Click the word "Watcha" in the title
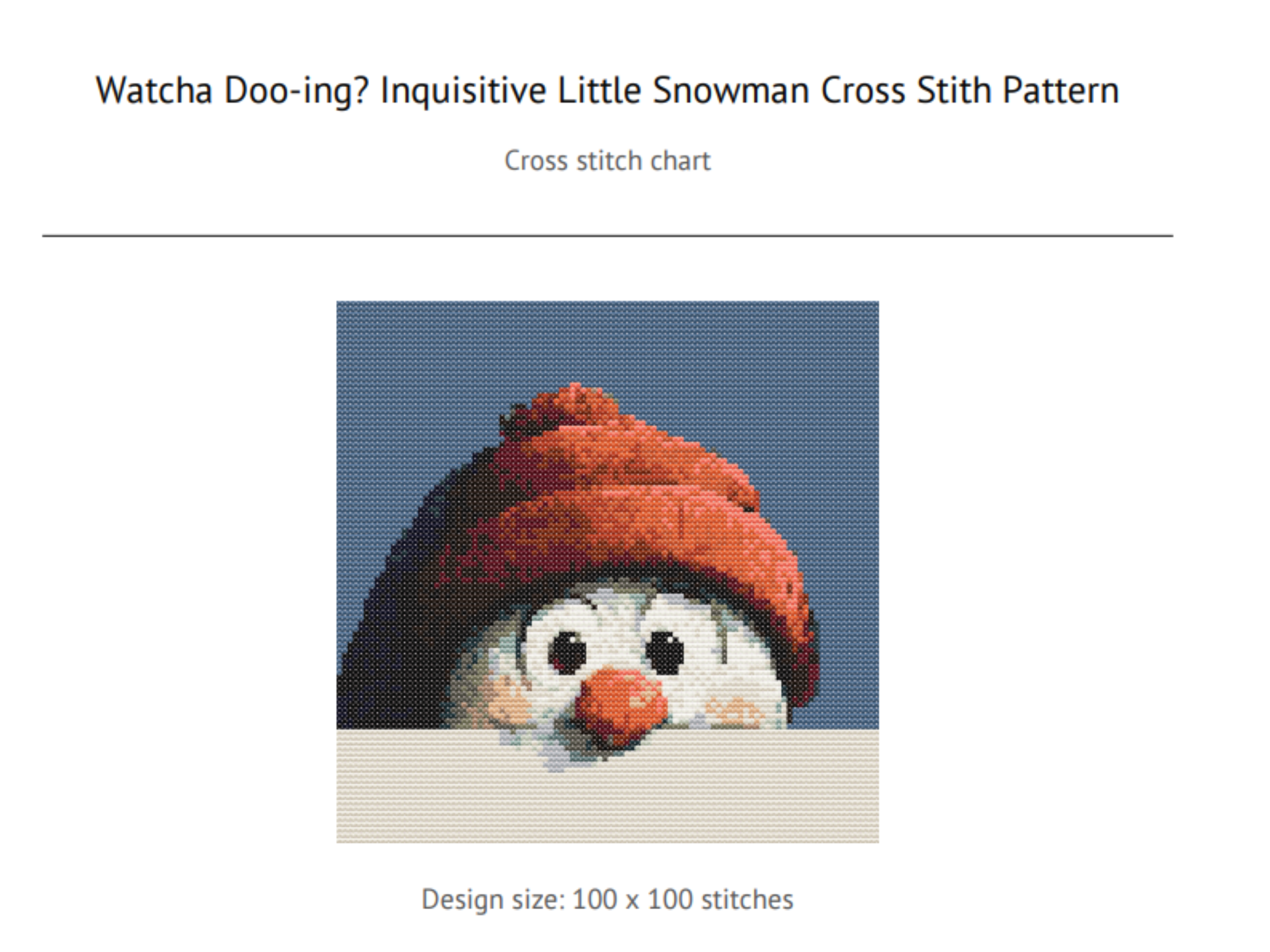 154,91
